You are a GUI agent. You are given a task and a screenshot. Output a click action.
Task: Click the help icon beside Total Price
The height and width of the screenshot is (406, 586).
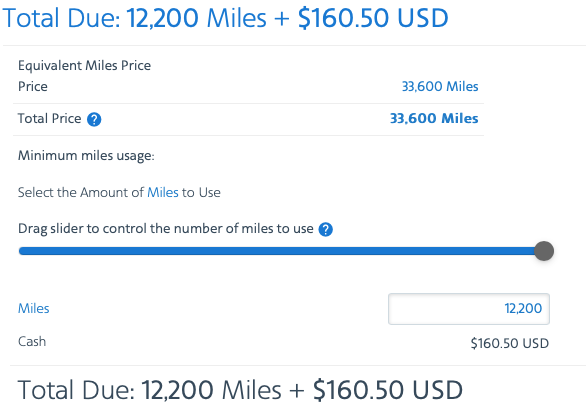pyautogui.click(x=94, y=120)
